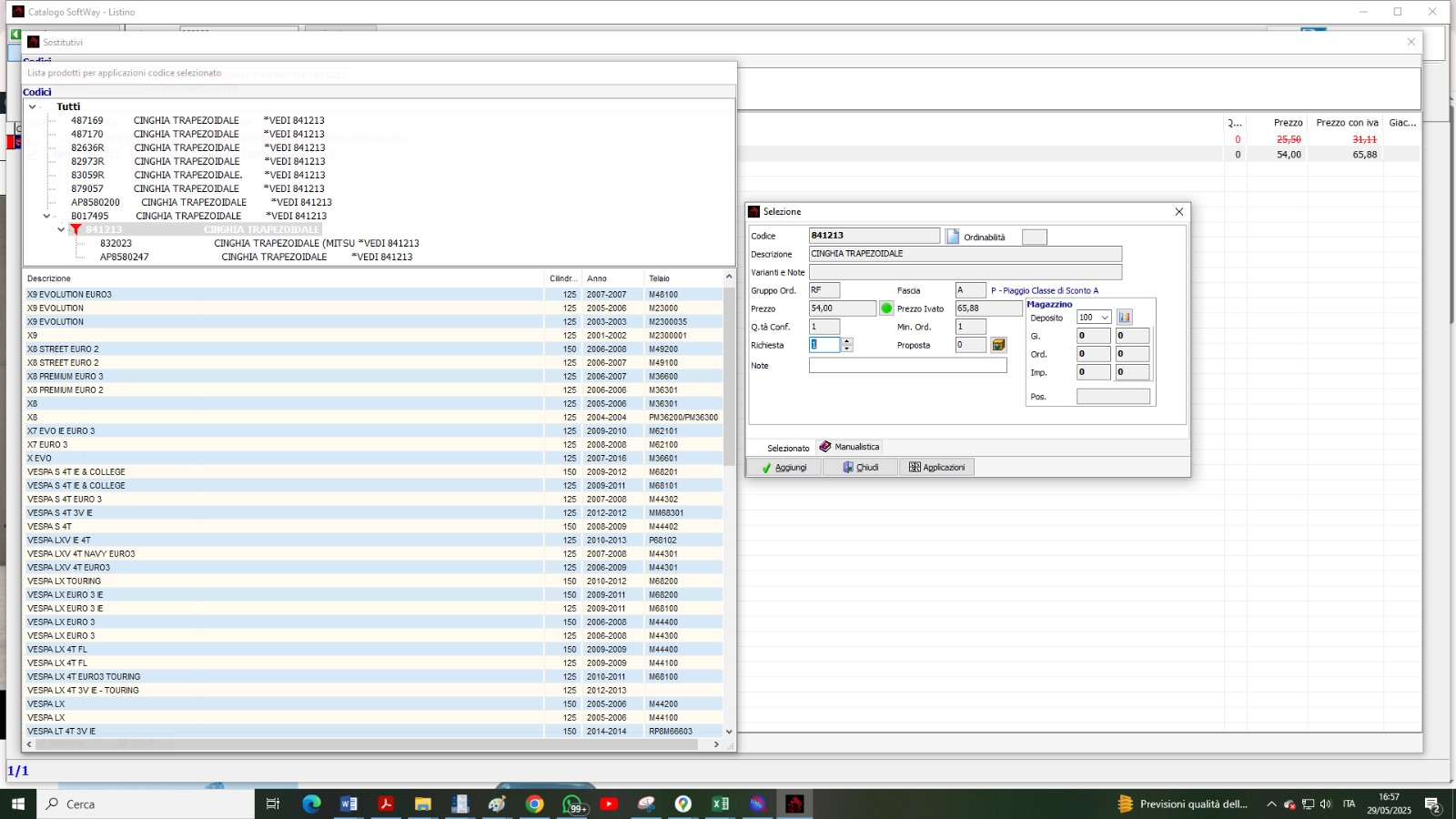This screenshot has width=1456, height=819.
Task: Click the green back arrow icon
Action: 15,35
